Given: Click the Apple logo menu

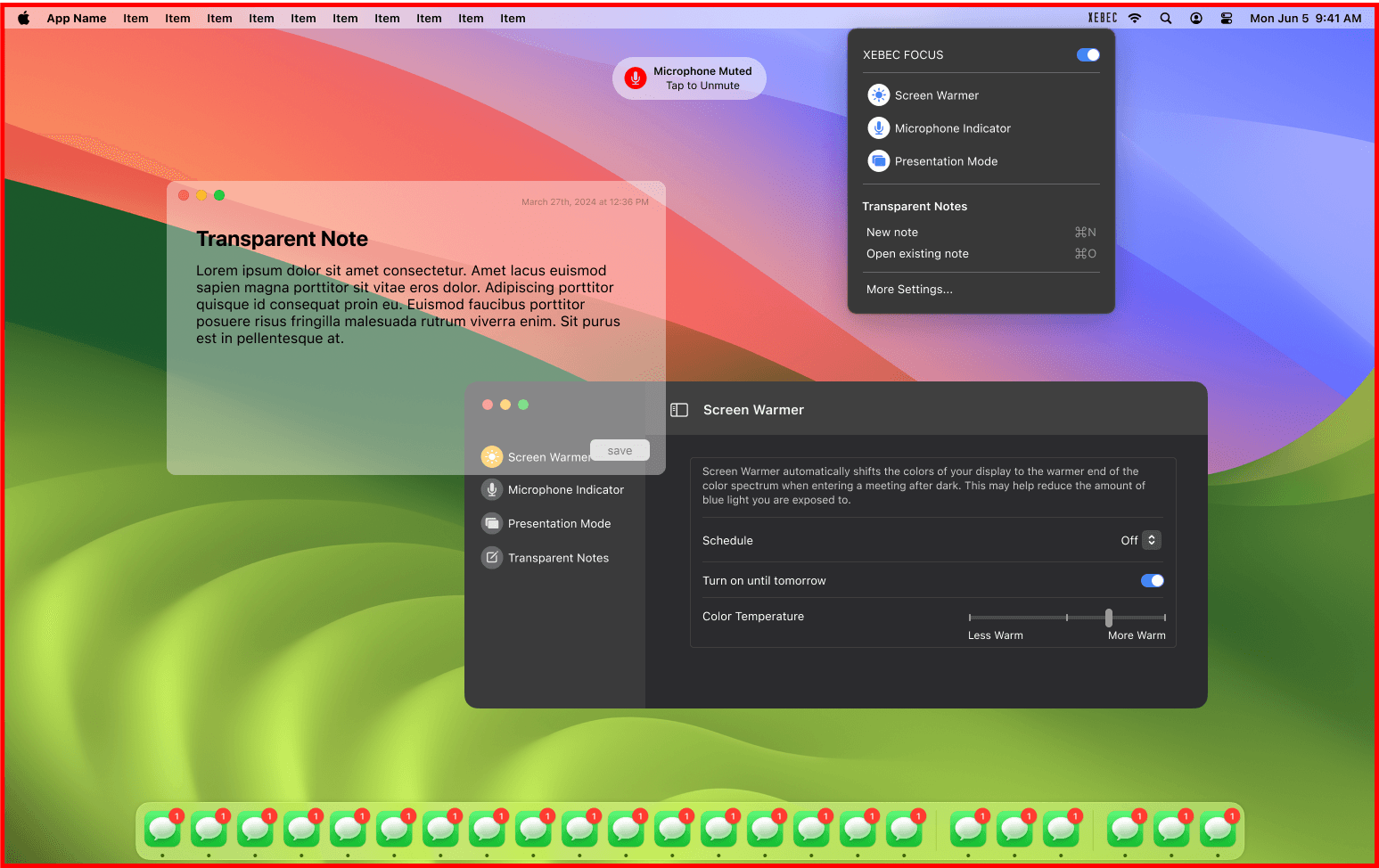Looking at the screenshot, I should click(24, 18).
